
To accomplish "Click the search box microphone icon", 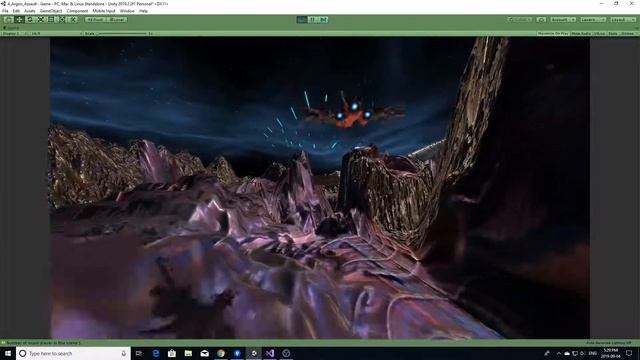I will pyautogui.click(x=124, y=353).
